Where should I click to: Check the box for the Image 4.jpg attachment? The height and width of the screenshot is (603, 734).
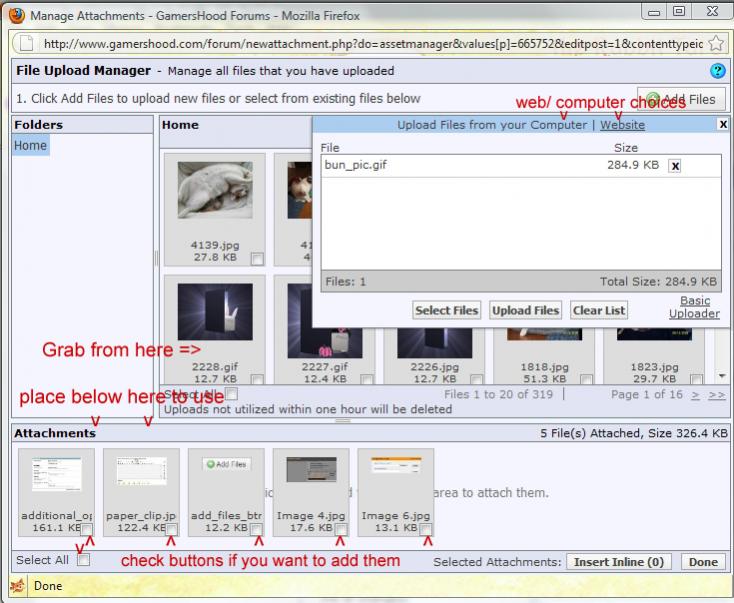342,529
